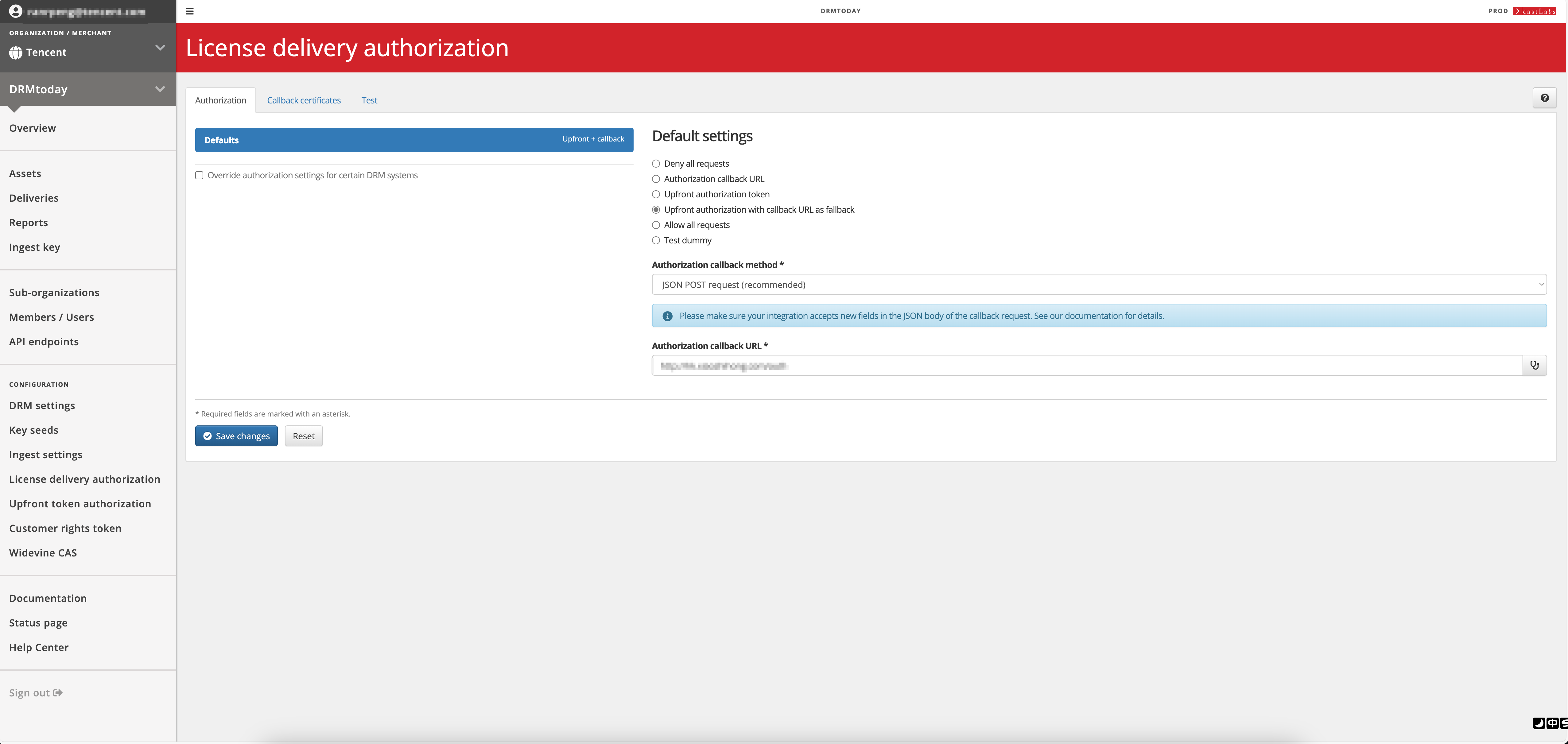The height and width of the screenshot is (744, 1568).
Task: Click the callback URL test icon
Action: (1534, 365)
